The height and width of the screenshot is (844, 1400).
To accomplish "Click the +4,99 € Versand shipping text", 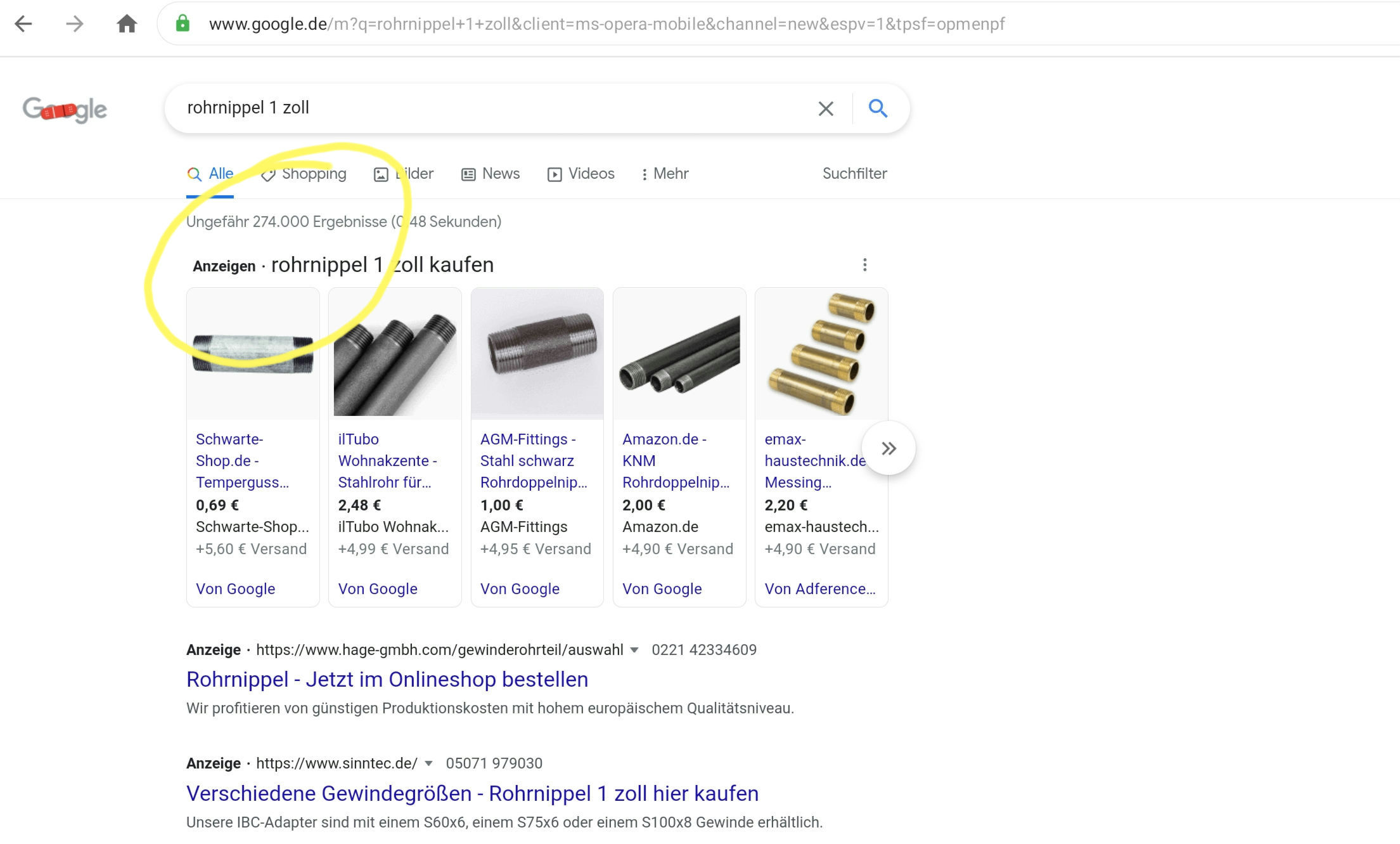I will (x=393, y=549).
